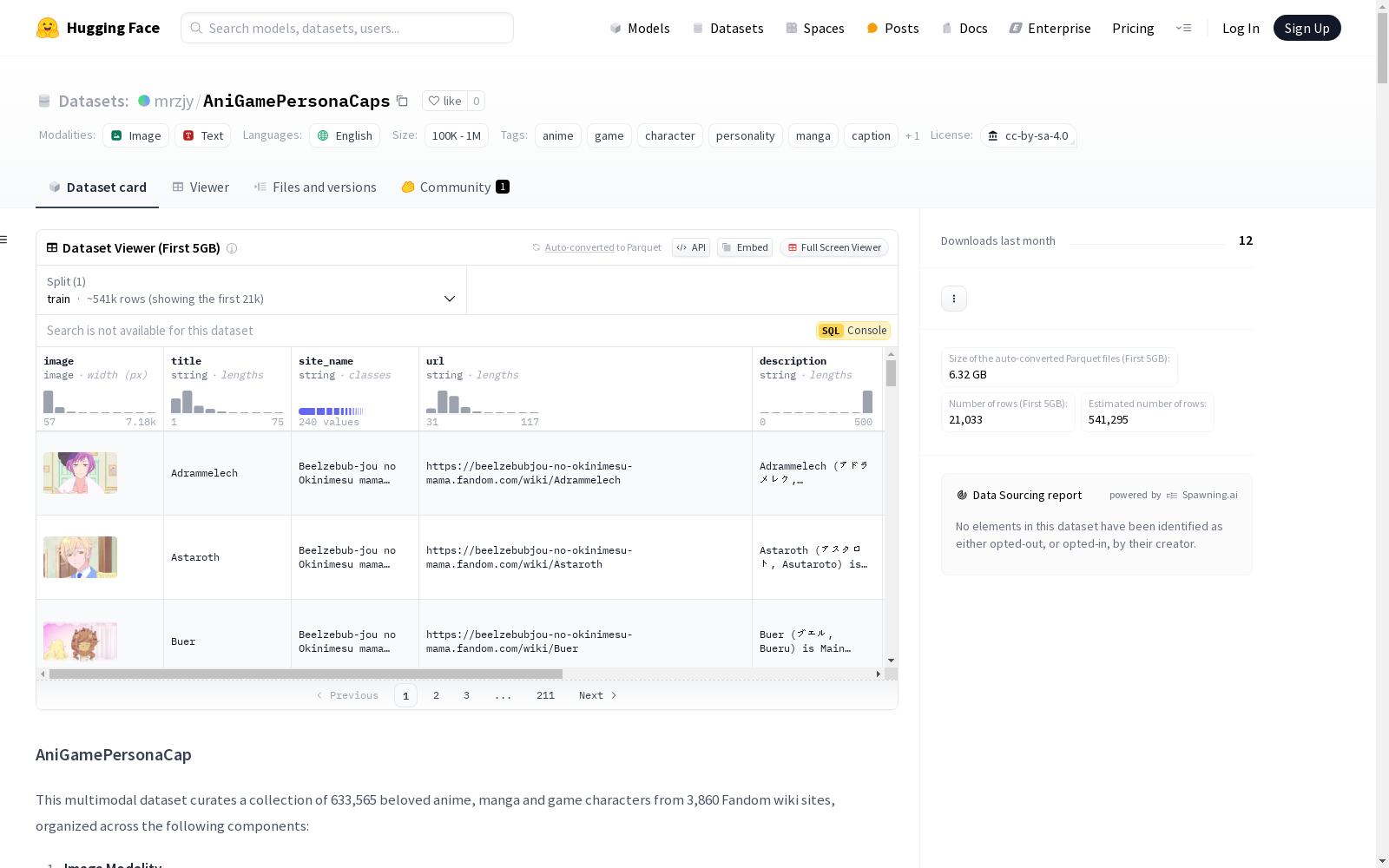This screenshot has width=1389, height=868.
Task: Go to page 211 of viewer
Action: pos(545,695)
